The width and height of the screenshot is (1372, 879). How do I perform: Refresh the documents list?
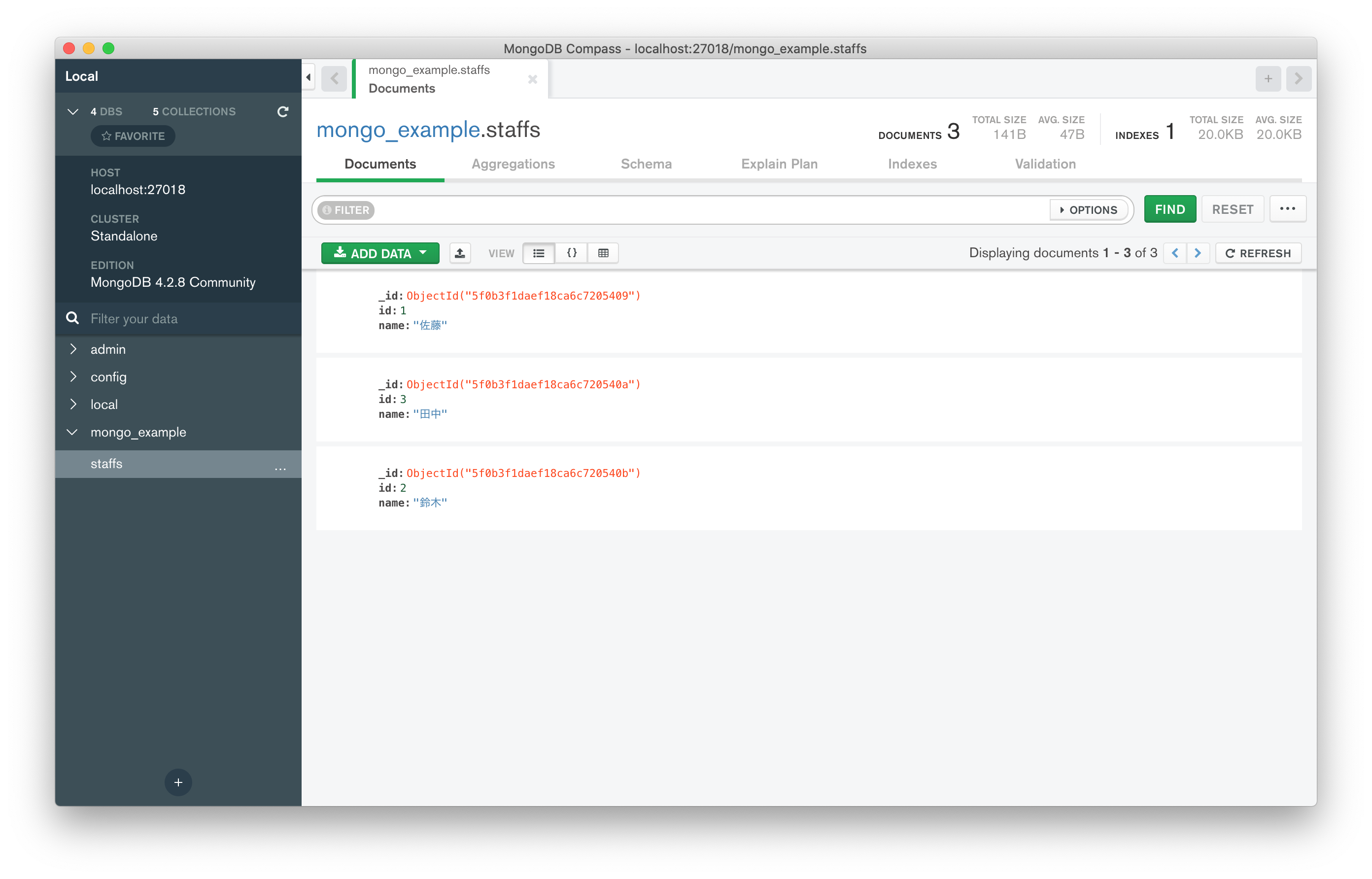click(x=1258, y=253)
